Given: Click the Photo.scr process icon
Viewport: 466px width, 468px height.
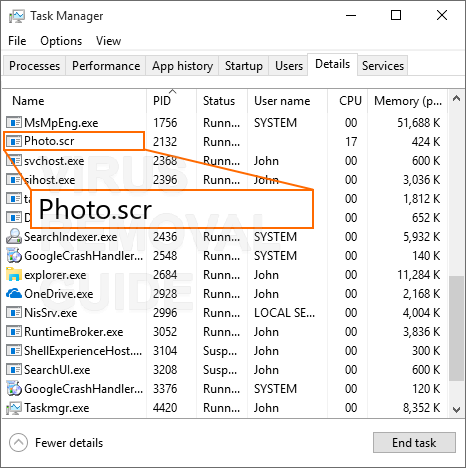Looking at the screenshot, I should coord(14,142).
